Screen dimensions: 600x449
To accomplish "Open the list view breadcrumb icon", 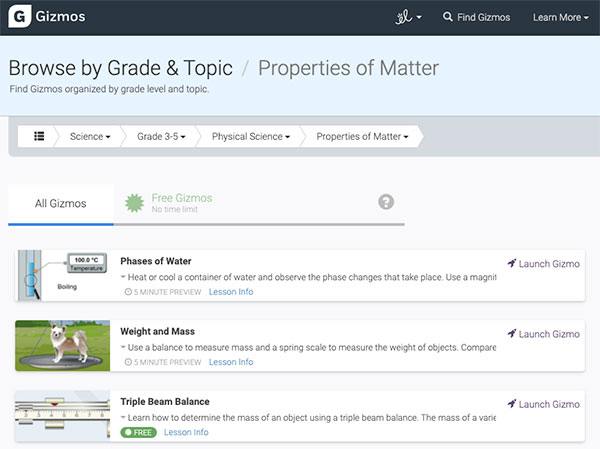I will (39, 136).
